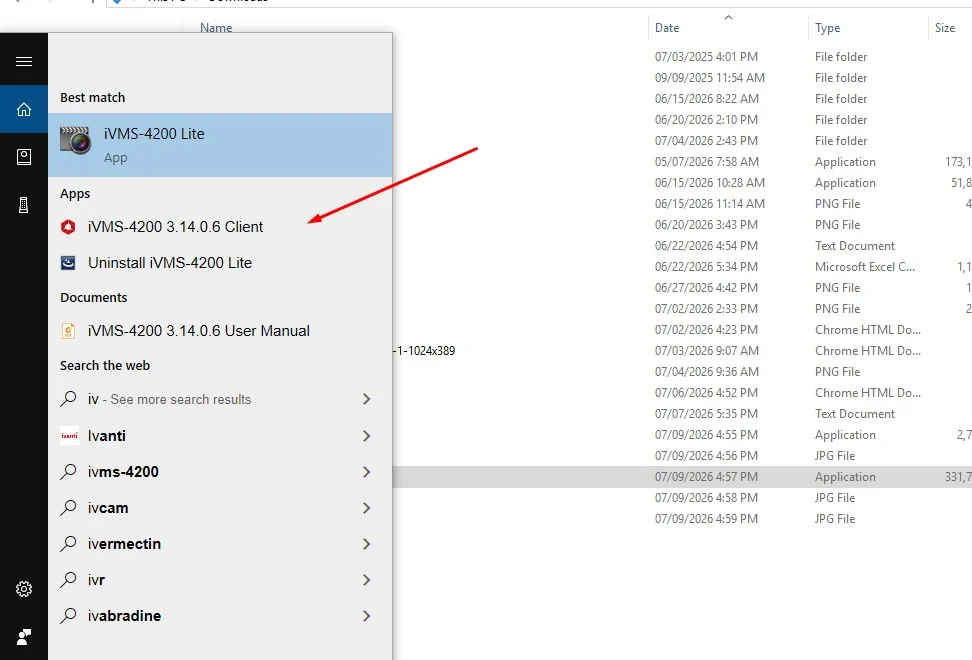Select PNG File dated 06/27/2026 4:42 PM
Viewport: 972px width, 660px height.
682,288
